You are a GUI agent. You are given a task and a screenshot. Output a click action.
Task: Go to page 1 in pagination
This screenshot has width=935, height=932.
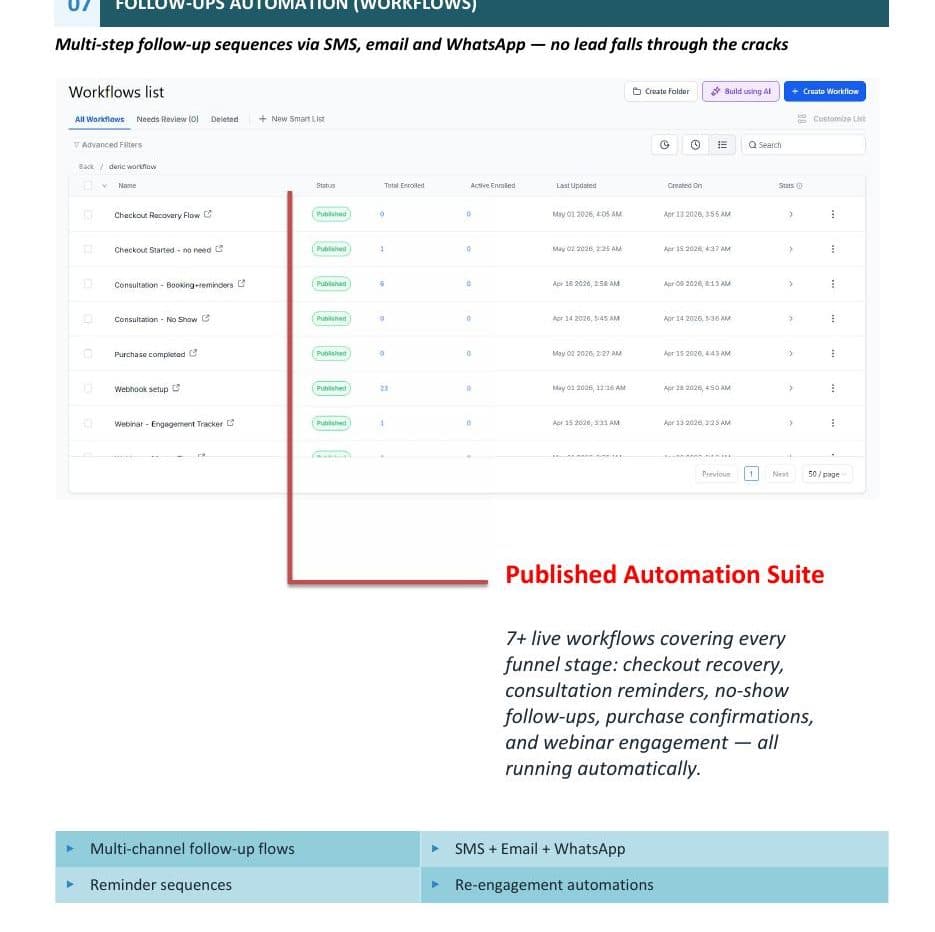coord(751,474)
